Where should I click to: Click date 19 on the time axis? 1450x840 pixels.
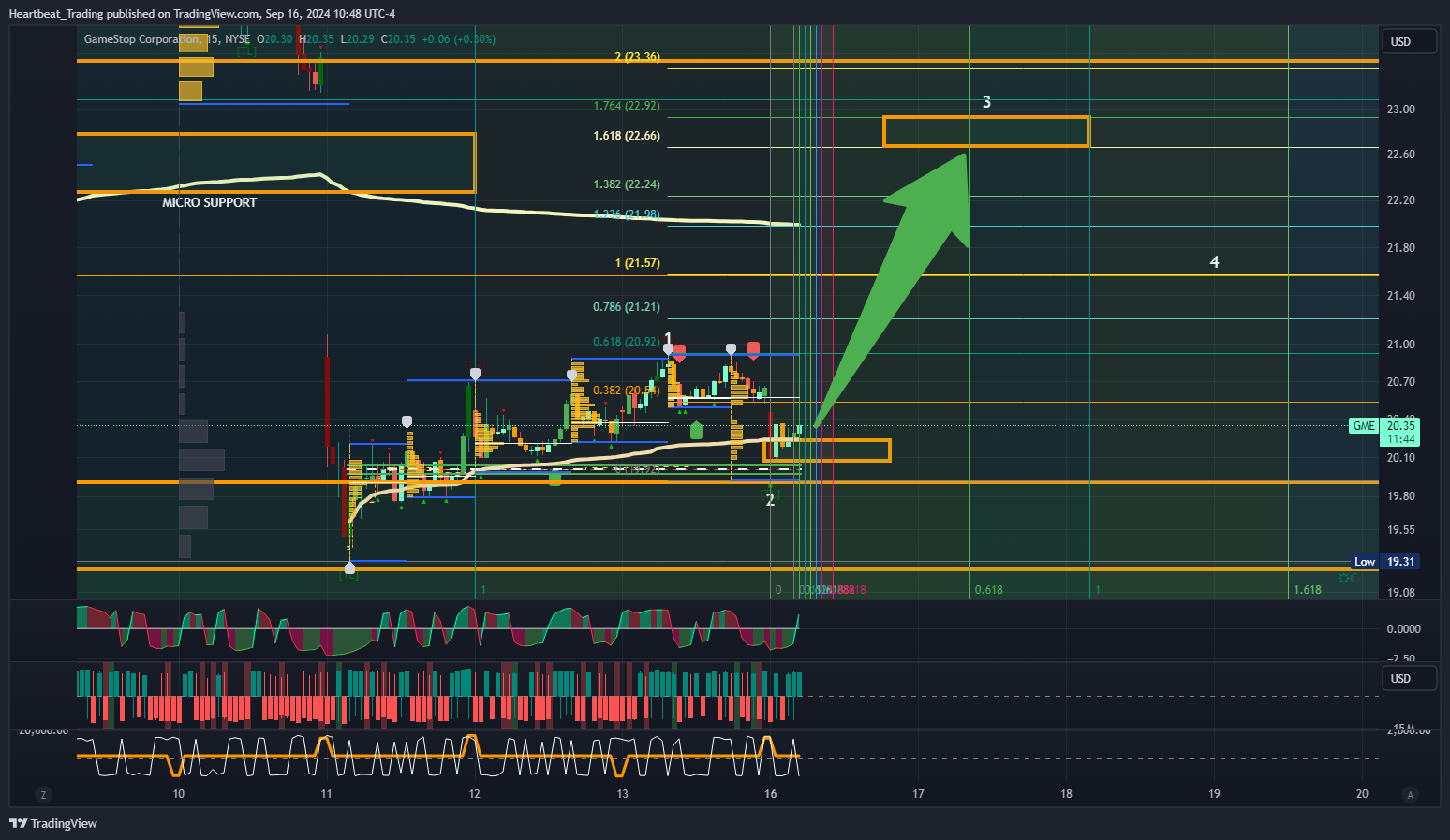click(x=1214, y=794)
